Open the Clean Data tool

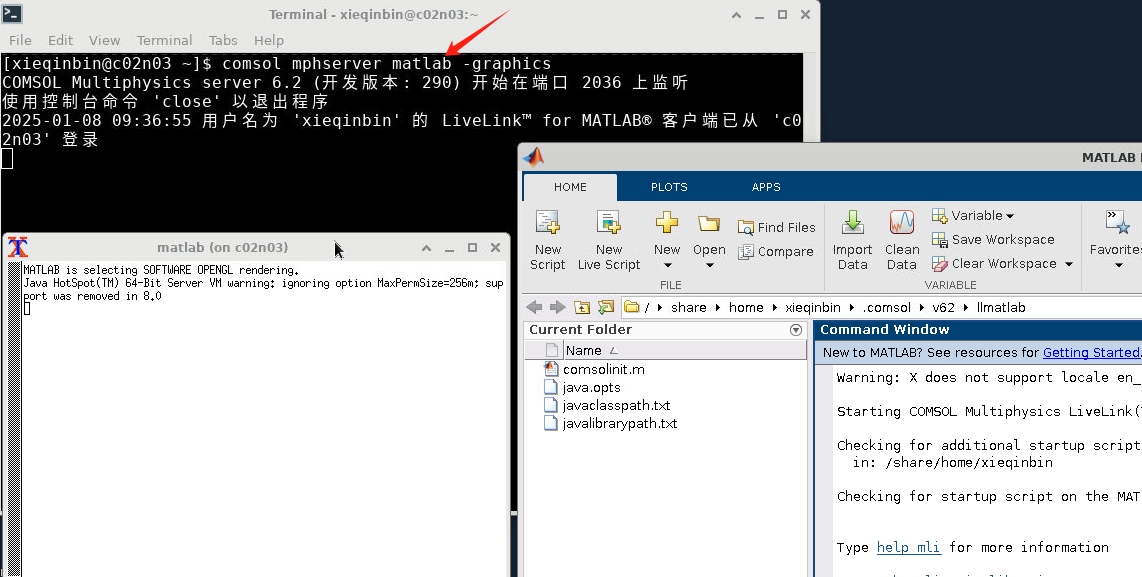[902, 222]
